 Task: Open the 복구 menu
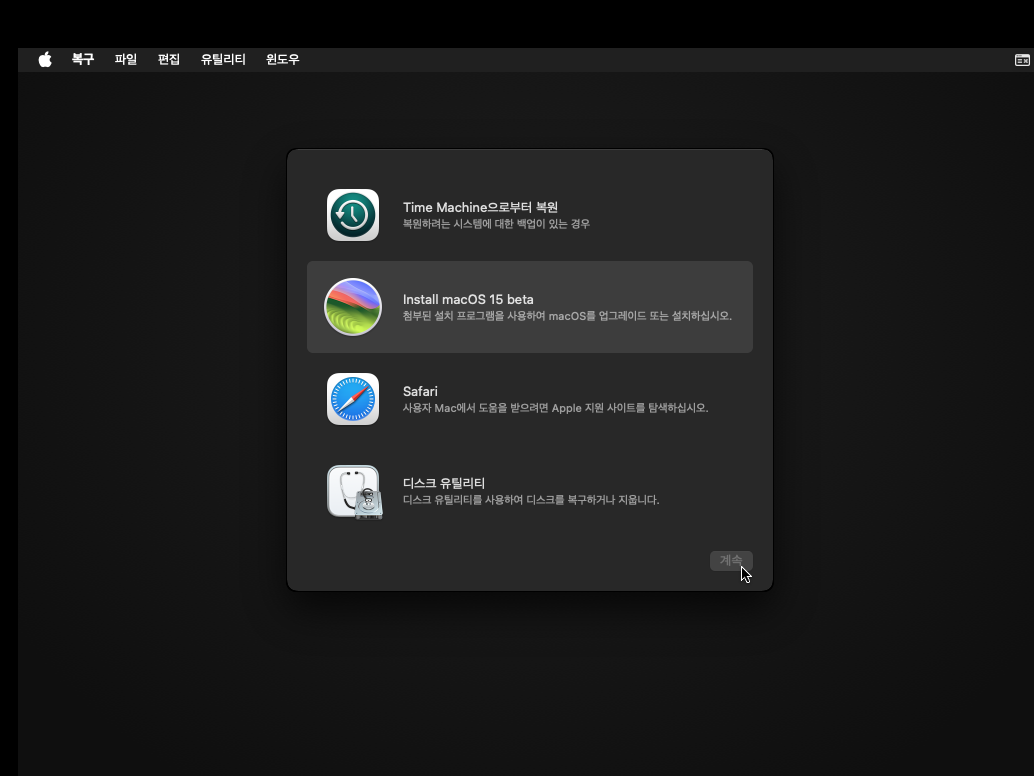83,59
